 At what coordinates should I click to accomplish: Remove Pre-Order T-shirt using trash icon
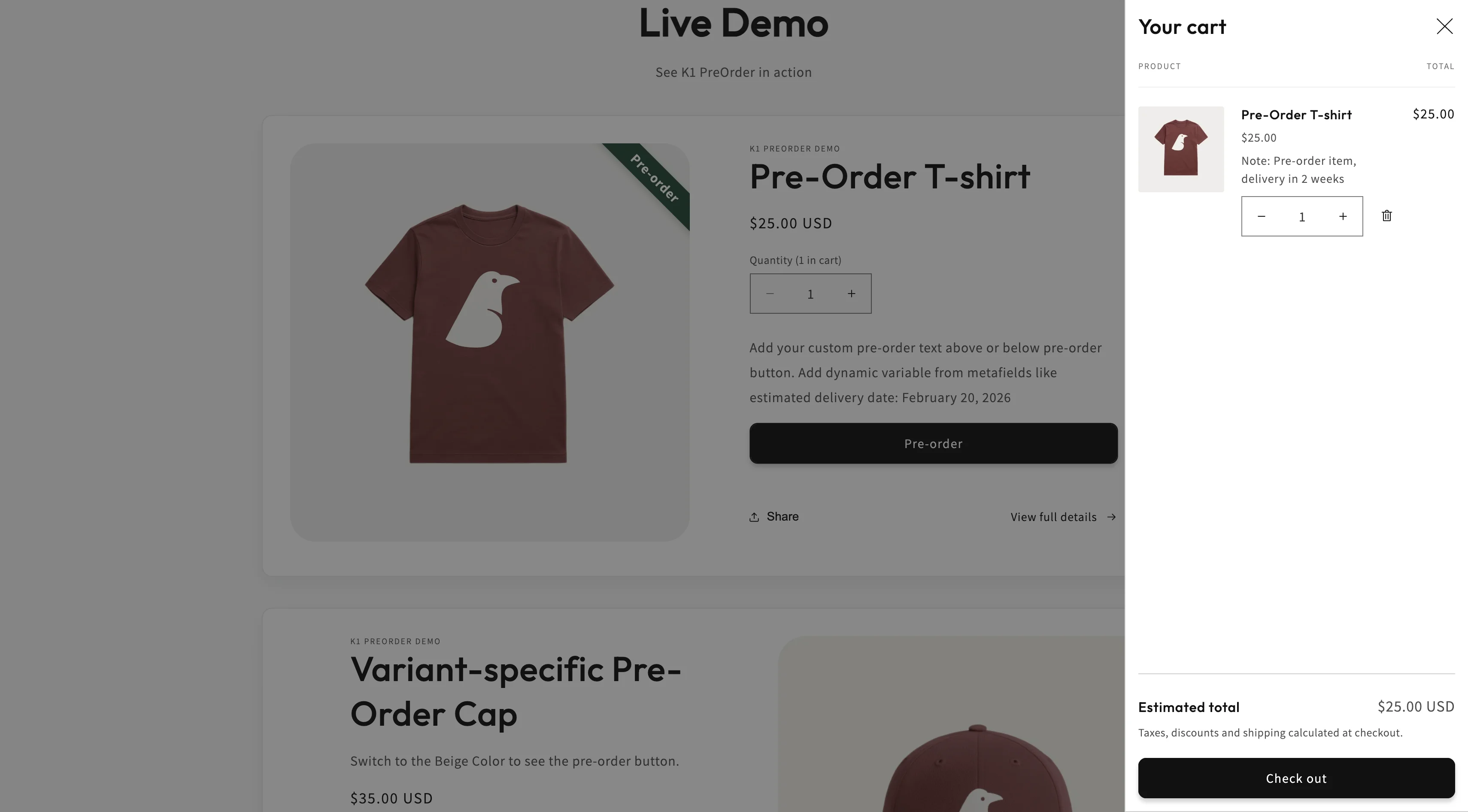1386,216
